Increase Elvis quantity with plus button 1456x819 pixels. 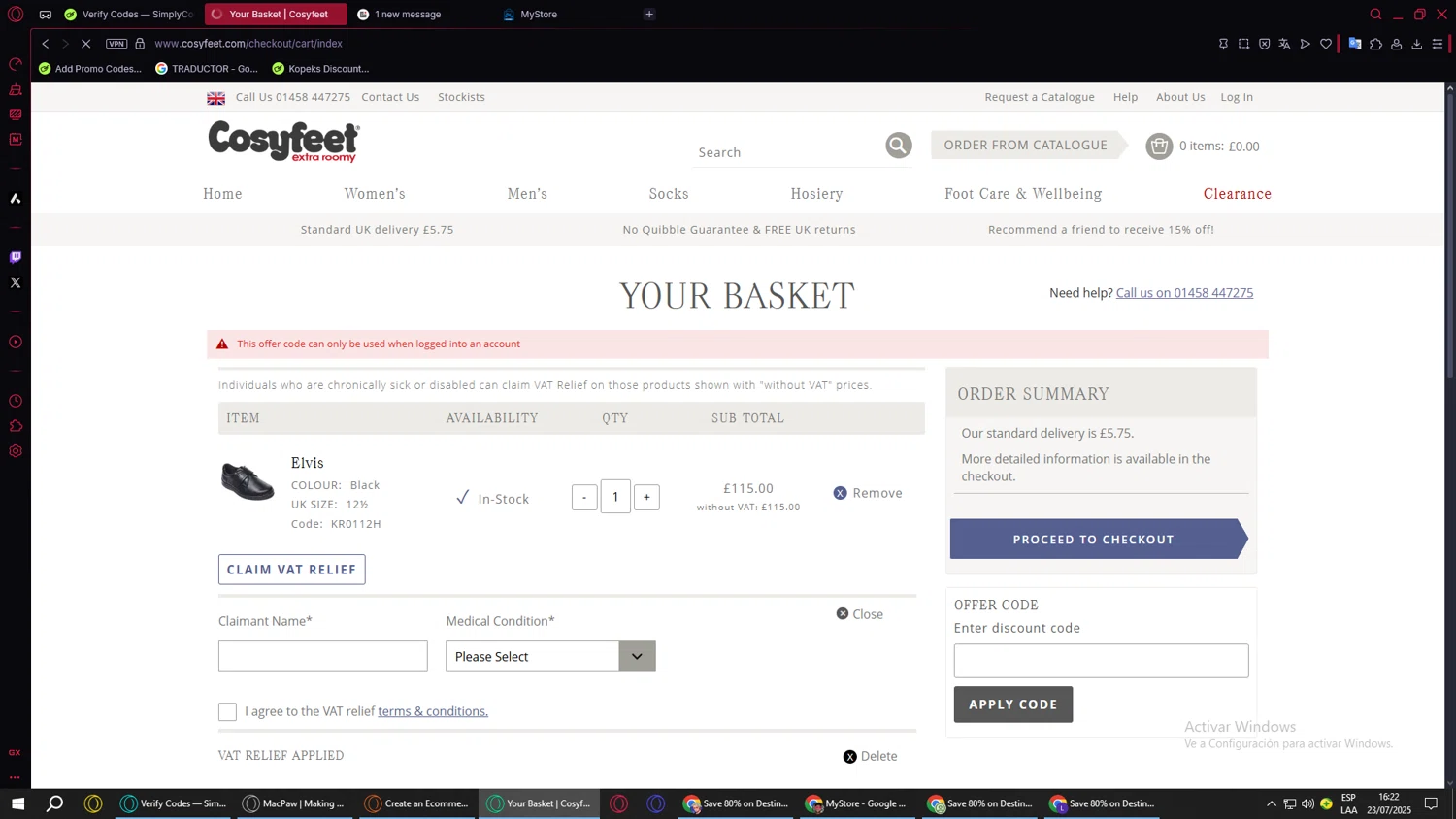[646, 497]
